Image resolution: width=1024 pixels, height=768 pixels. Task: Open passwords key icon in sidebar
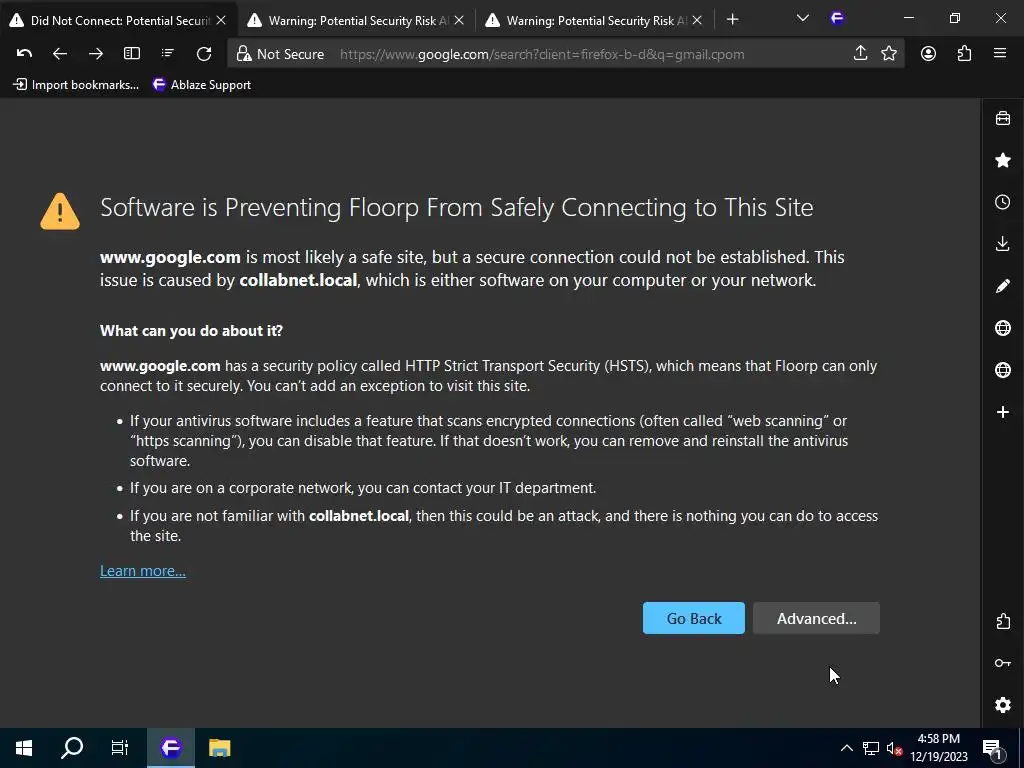pyautogui.click(x=1002, y=663)
